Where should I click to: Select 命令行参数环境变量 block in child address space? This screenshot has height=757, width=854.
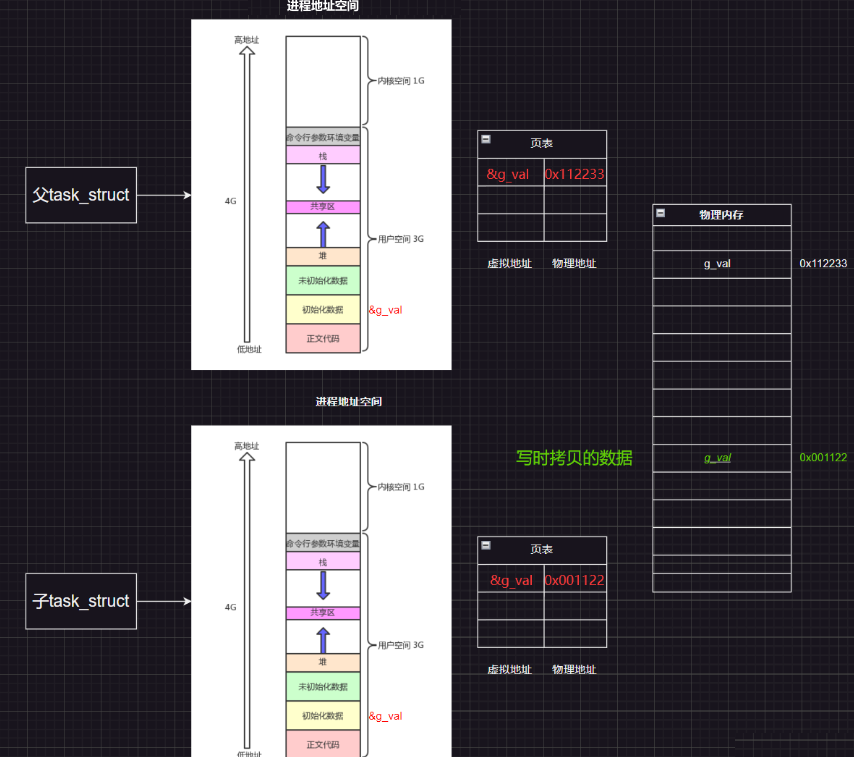pyautogui.click(x=323, y=543)
